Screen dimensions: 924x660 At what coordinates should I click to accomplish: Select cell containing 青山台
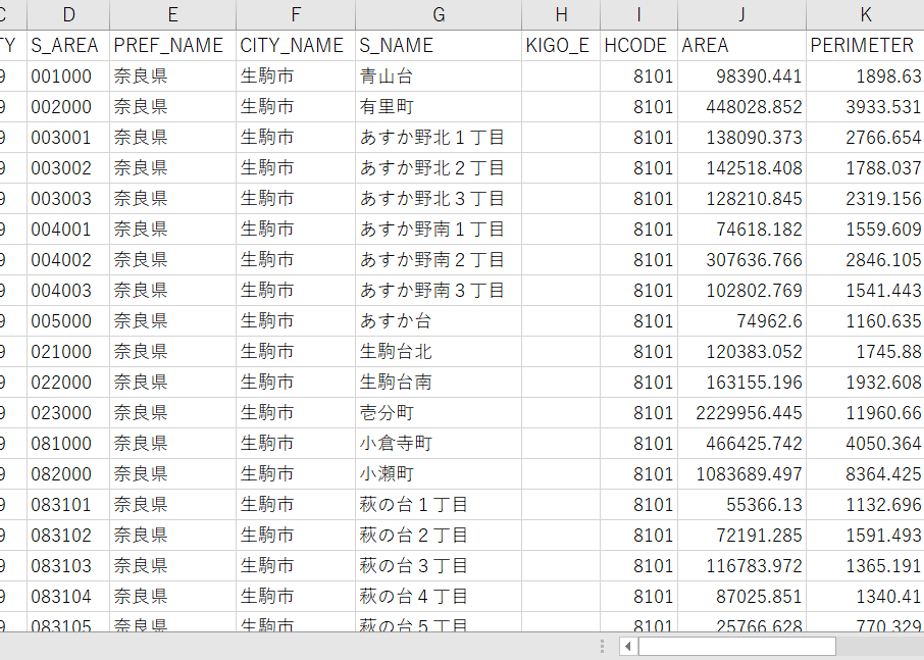pos(438,76)
